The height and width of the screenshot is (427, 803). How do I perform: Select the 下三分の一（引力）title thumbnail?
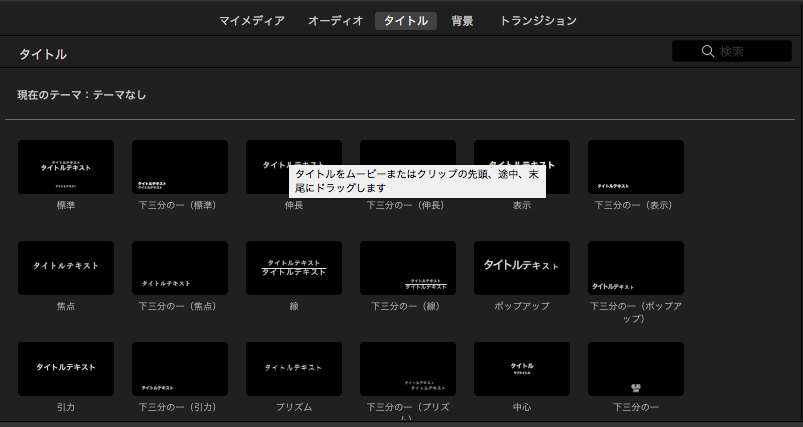point(180,369)
